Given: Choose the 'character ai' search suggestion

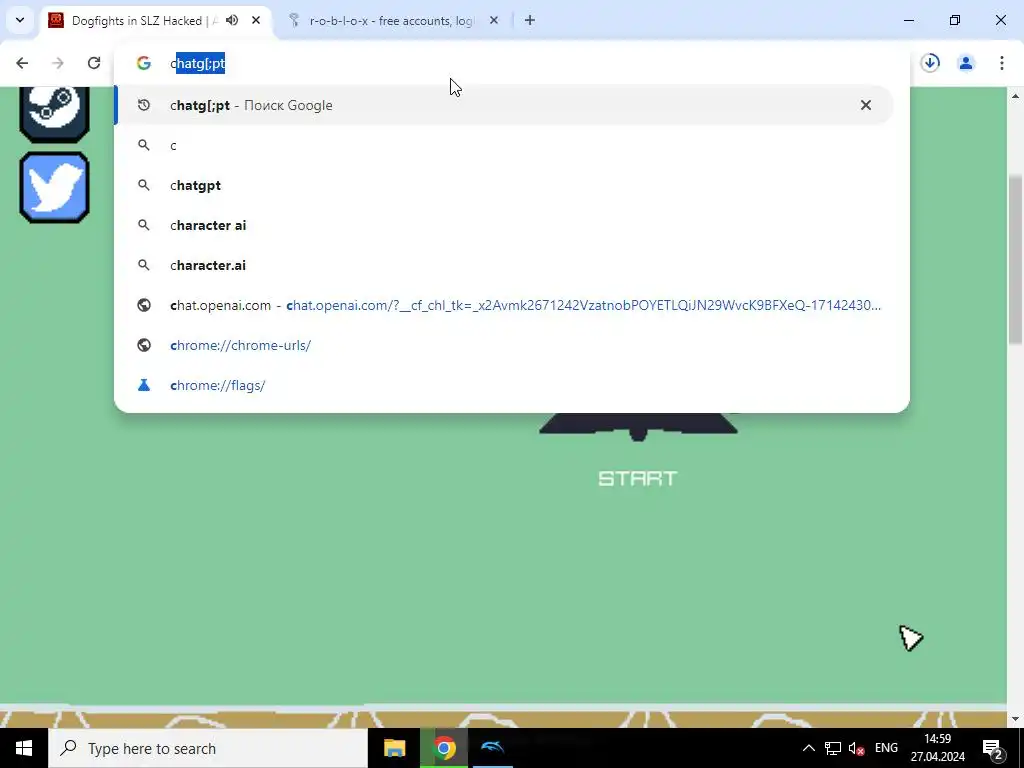Looking at the screenshot, I should pos(504,225).
